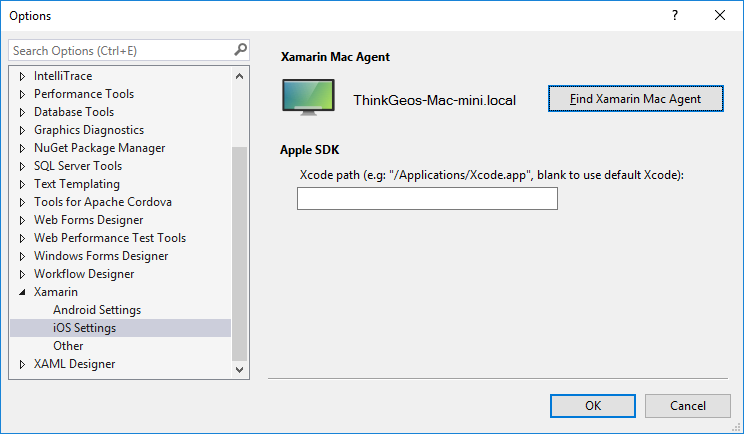Select Graphics Diagnostics category

click(89, 130)
